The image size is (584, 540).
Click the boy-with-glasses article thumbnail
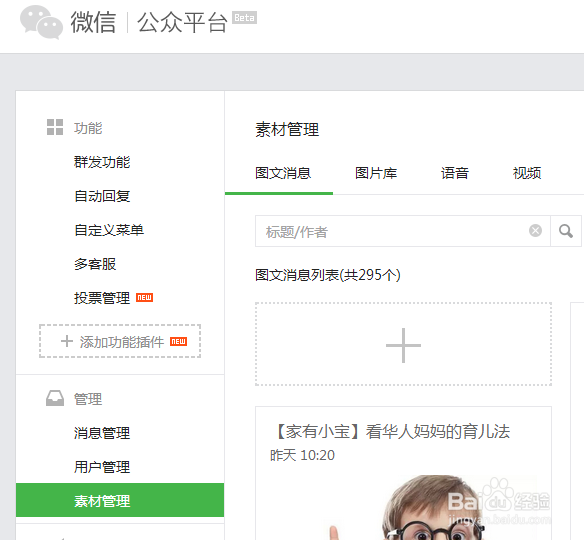point(403,507)
